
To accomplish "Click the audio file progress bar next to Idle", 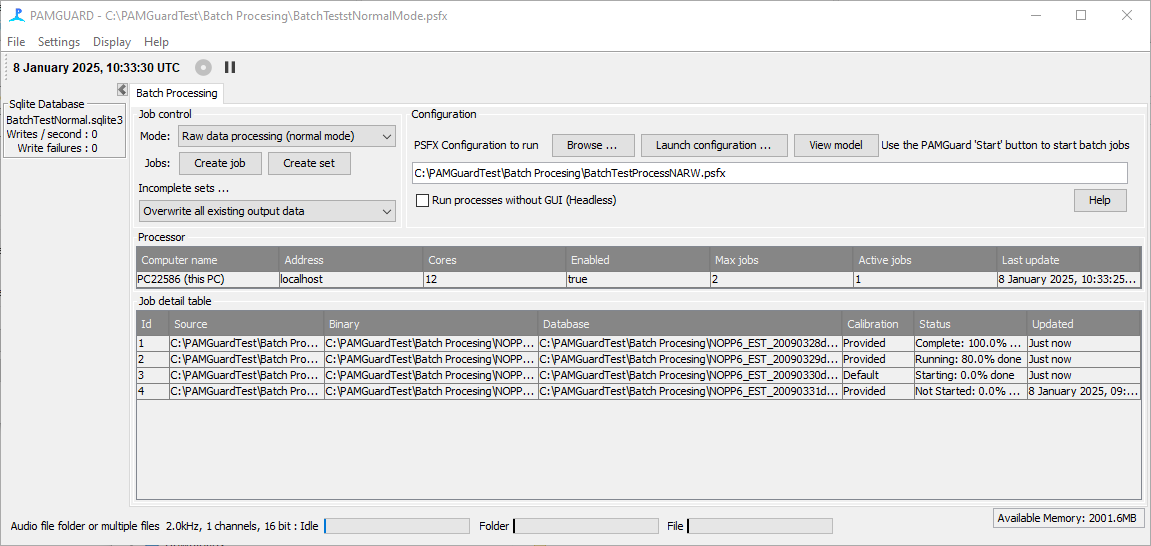I will point(396,525).
